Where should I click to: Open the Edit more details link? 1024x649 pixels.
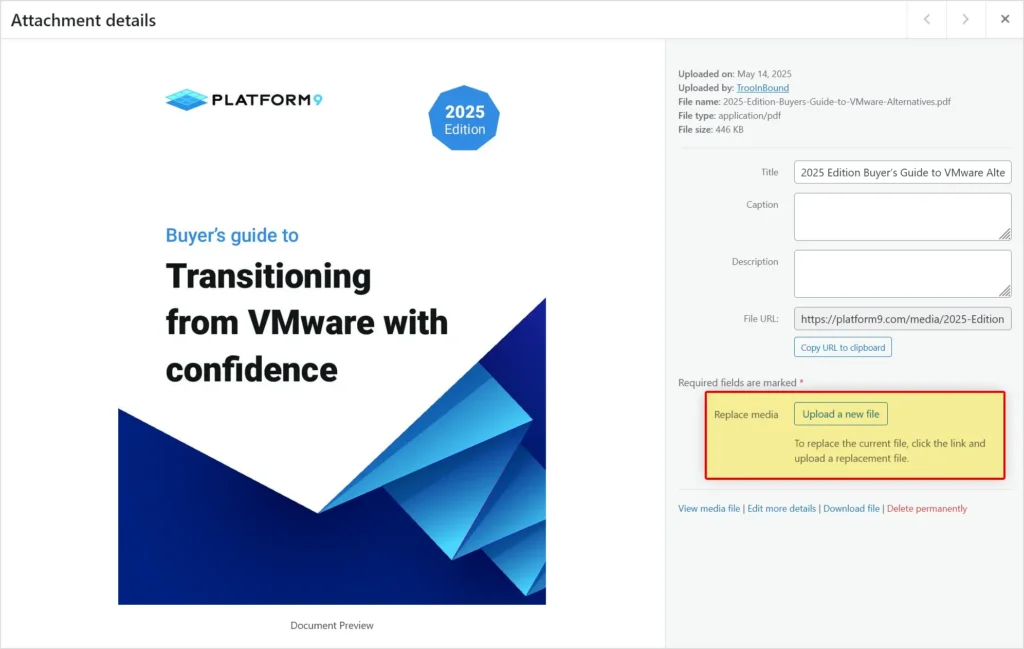point(781,509)
